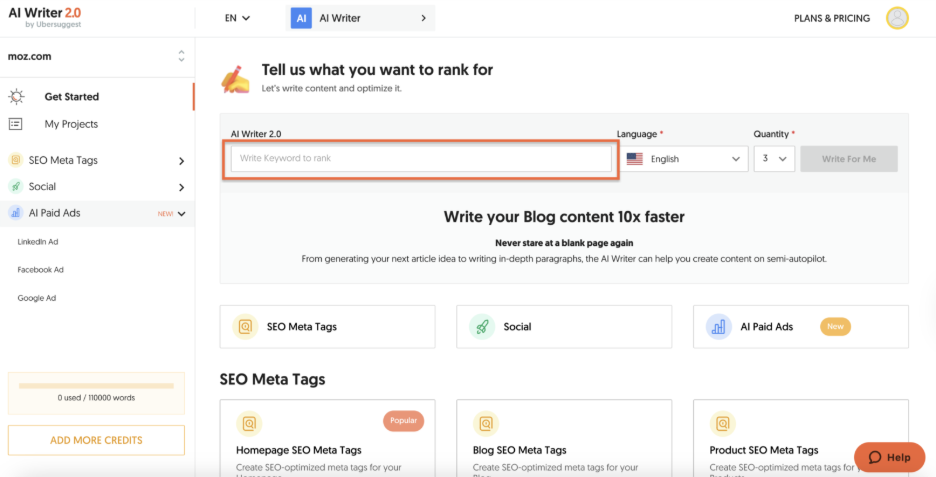Click the Write For Me button
The image size is (936, 477).
[849, 159]
